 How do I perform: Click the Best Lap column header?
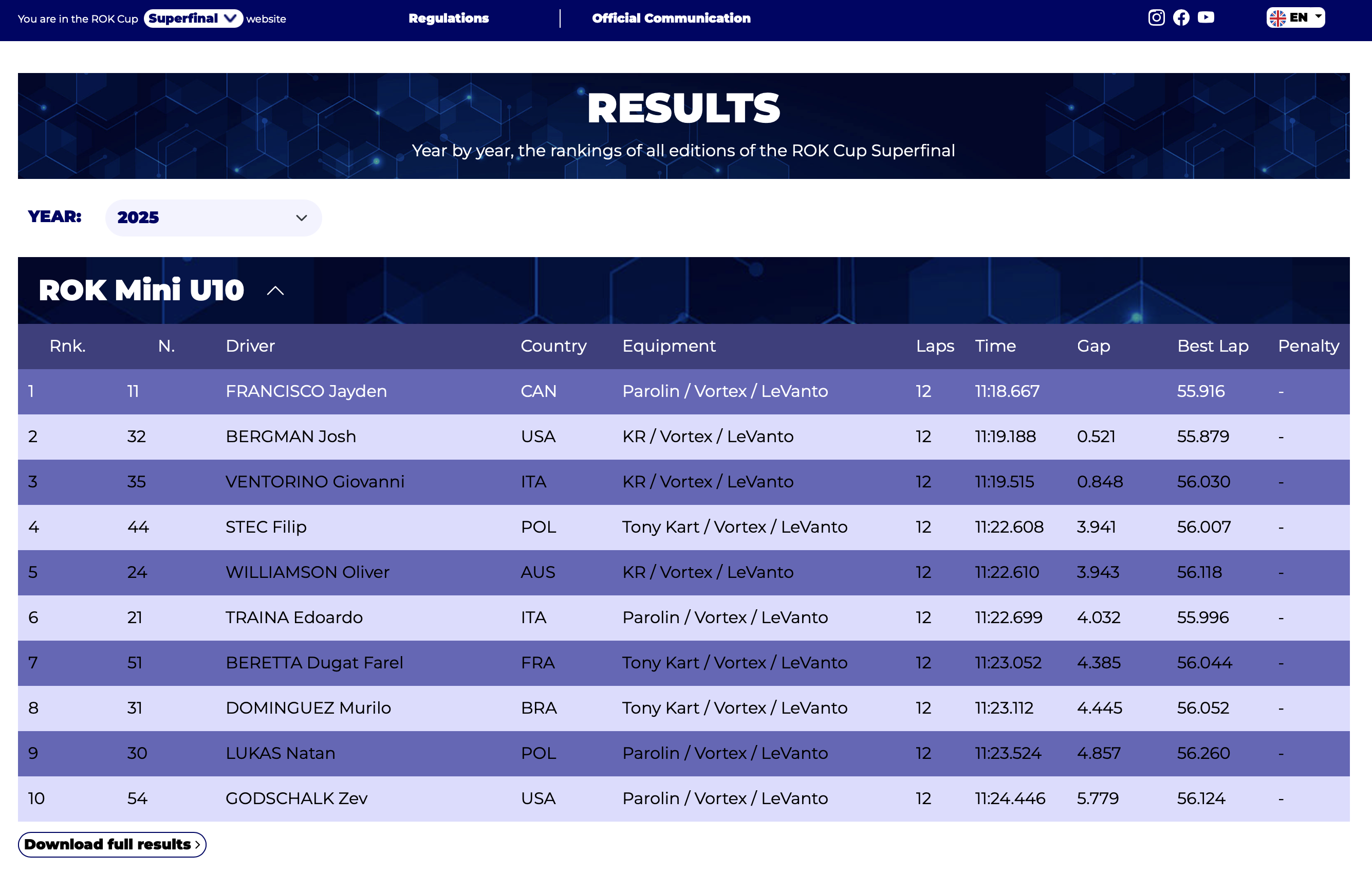[1213, 346]
